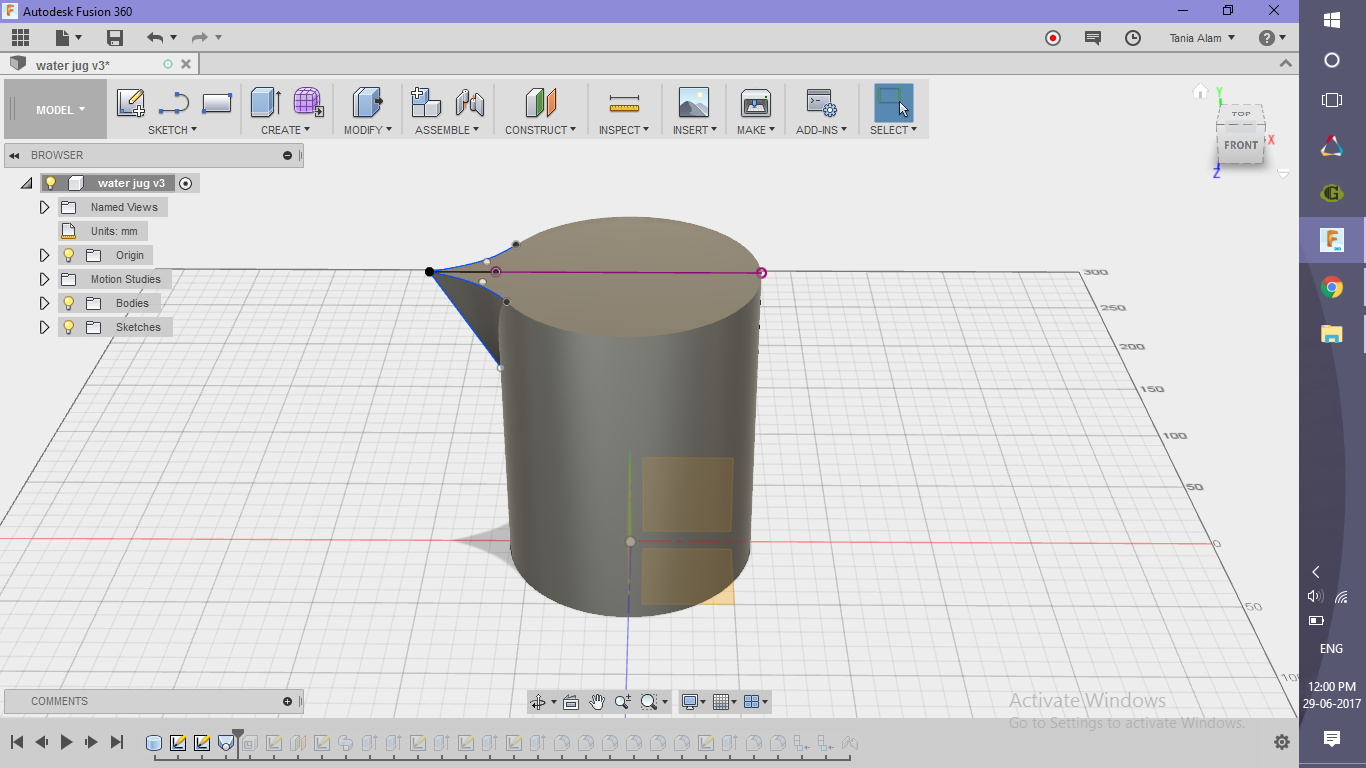Toggle visibility of Bodies folder lightbulb
Viewport: 1366px width, 768px height.
[69, 303]
